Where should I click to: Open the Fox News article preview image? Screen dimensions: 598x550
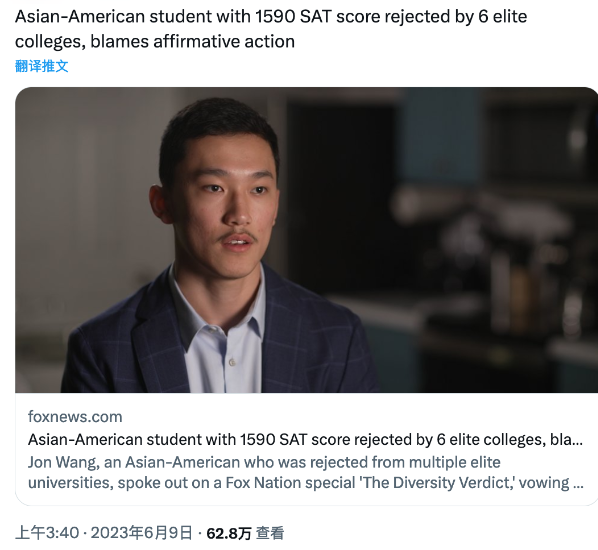(306, 240)
